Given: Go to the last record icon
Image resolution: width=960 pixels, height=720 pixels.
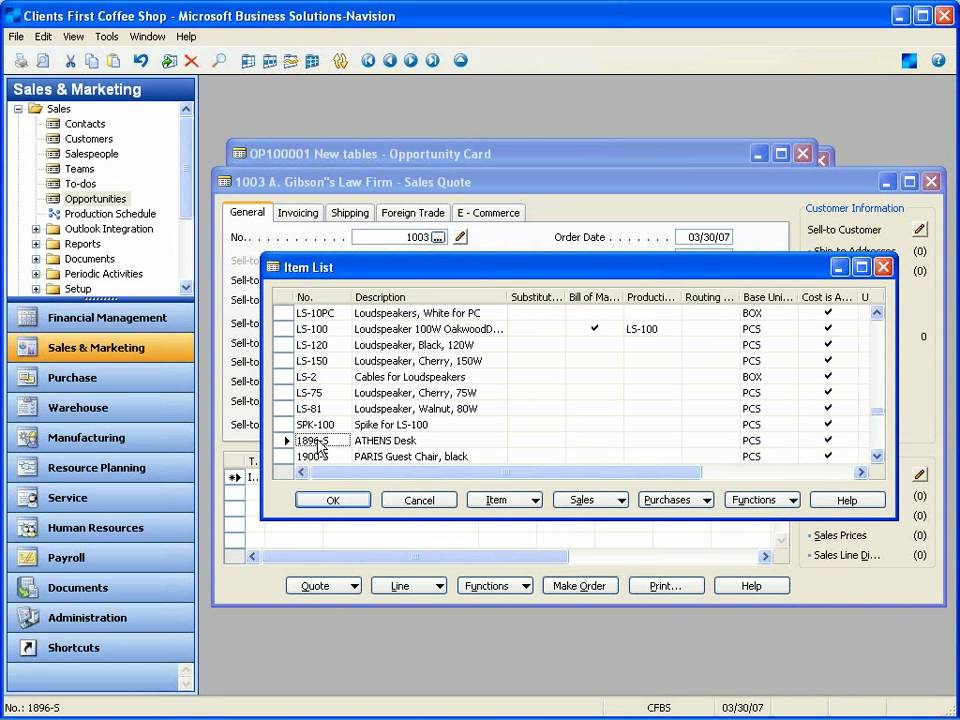Looking at the screenshot, I should point(433,61).
